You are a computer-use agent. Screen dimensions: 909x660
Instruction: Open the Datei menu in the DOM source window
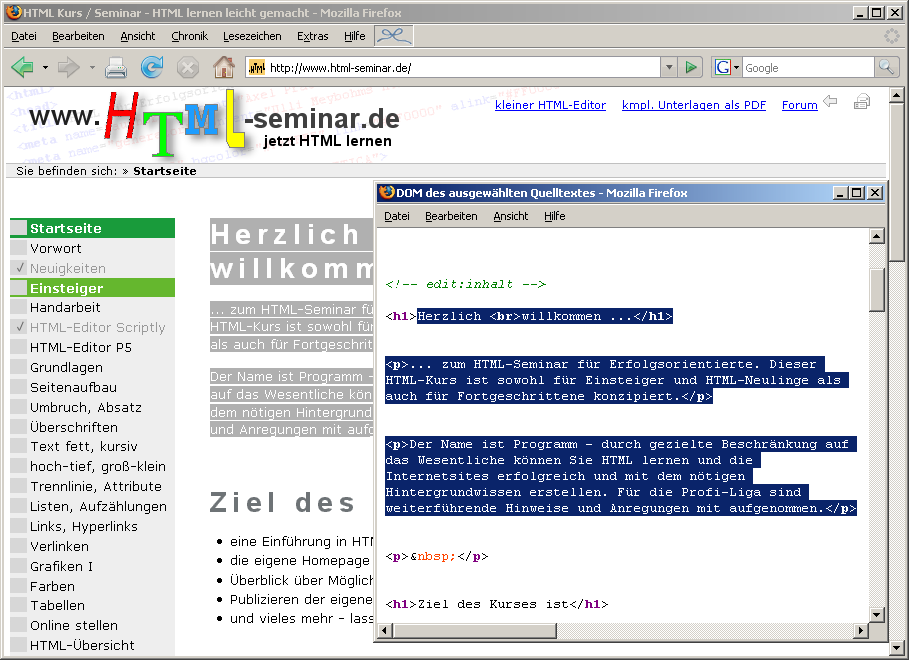coord(397,216)
